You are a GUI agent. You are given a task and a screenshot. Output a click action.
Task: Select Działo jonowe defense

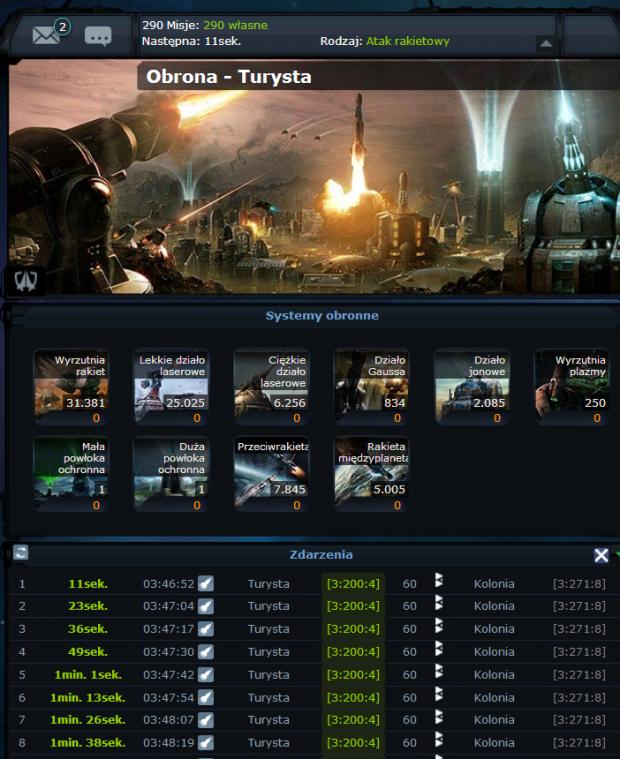[472, 386]
